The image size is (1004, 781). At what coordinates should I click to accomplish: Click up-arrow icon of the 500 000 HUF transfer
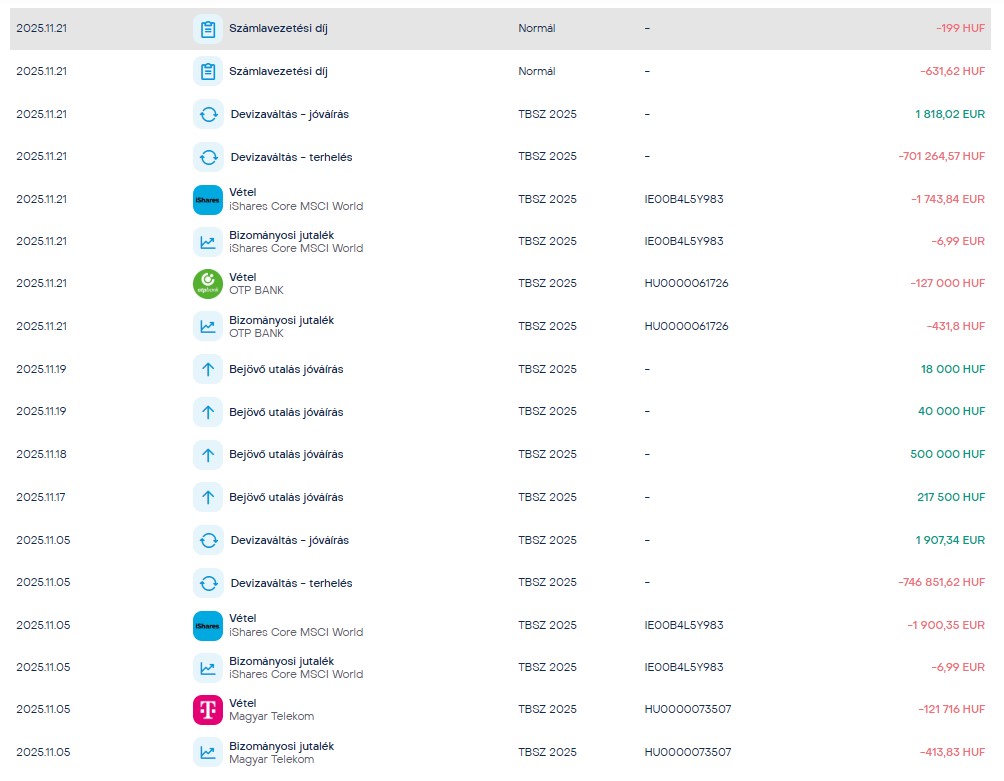click(x=207, y=455)
